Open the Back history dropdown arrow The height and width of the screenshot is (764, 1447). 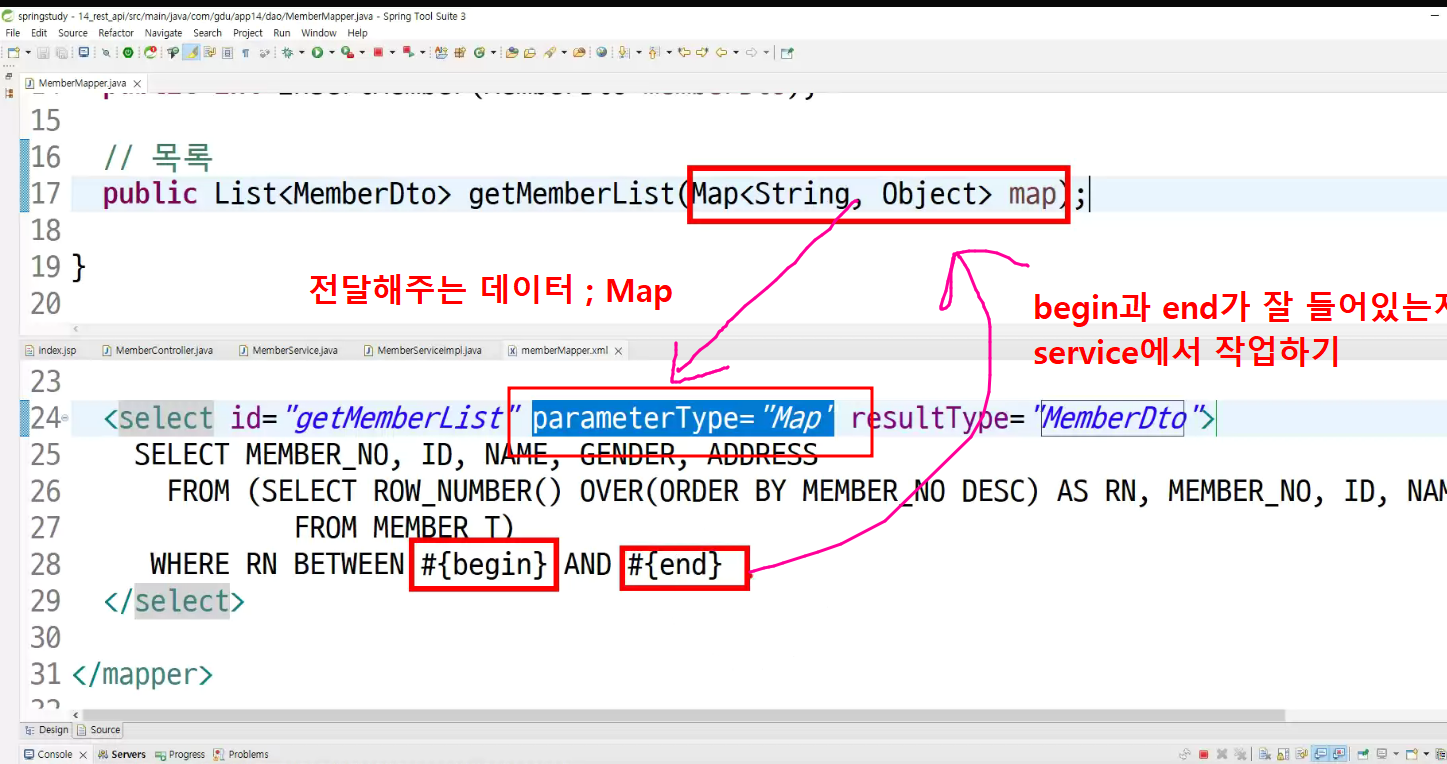point(735,52)
